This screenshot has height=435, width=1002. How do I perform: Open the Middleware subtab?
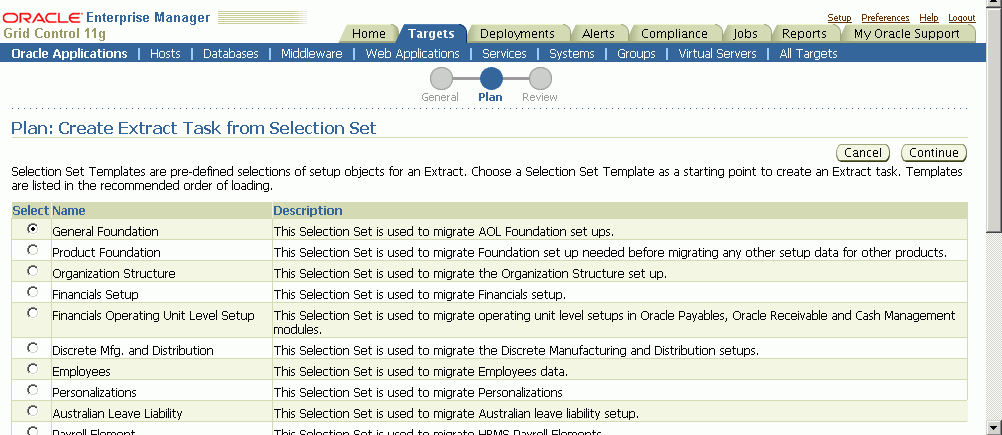pyautogui.click(x=312, y=54)
